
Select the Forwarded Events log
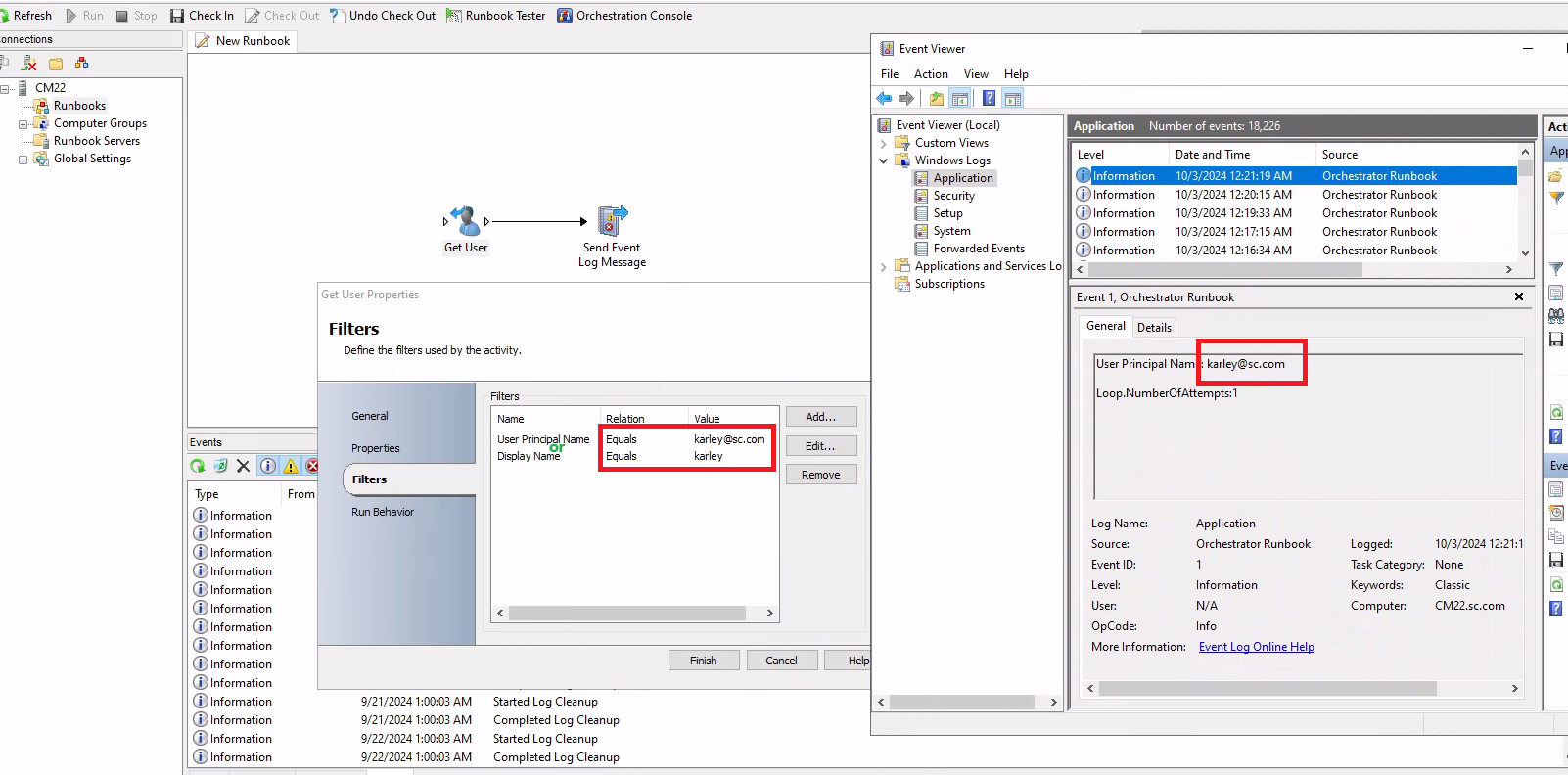tap(979, 249)
